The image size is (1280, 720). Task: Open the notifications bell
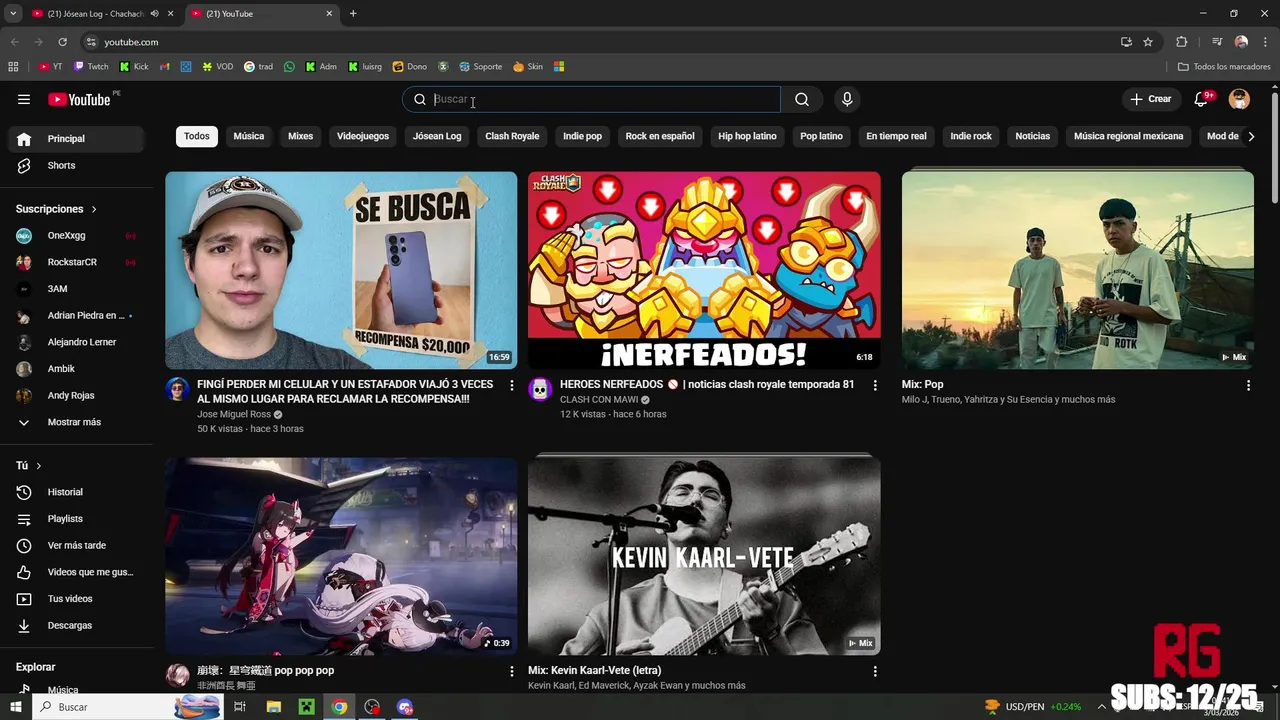pyautogui.click(x=1202, y=99)
